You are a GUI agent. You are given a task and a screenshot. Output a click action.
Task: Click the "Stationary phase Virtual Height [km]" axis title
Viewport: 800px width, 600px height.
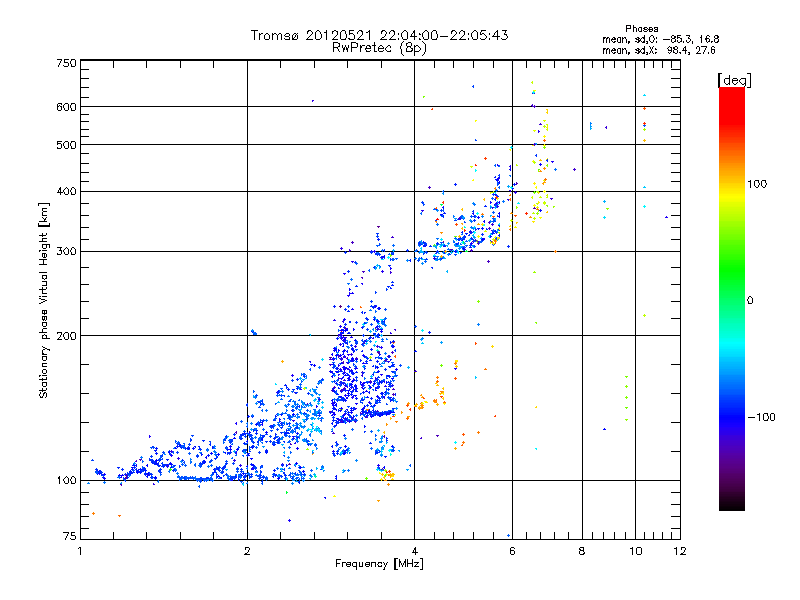pos(44,301)
